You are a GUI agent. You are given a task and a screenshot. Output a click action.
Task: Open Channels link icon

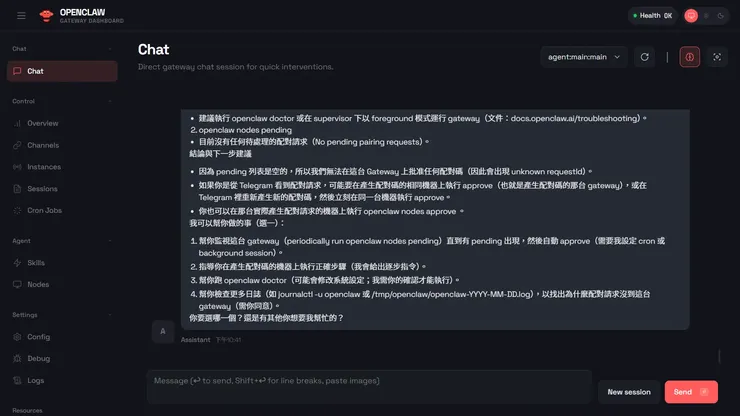[x=17, y=145]
